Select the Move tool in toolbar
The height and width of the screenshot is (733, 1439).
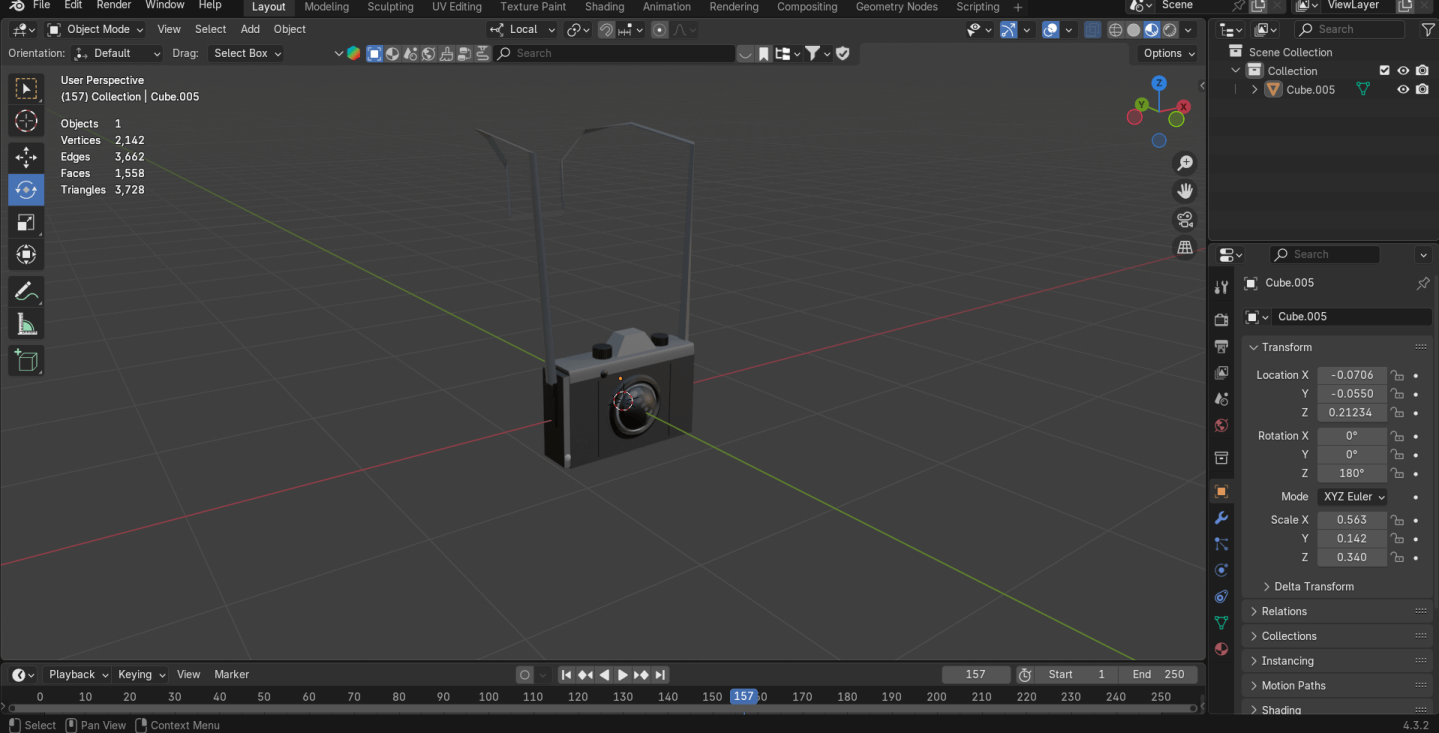tap(26, 157)
